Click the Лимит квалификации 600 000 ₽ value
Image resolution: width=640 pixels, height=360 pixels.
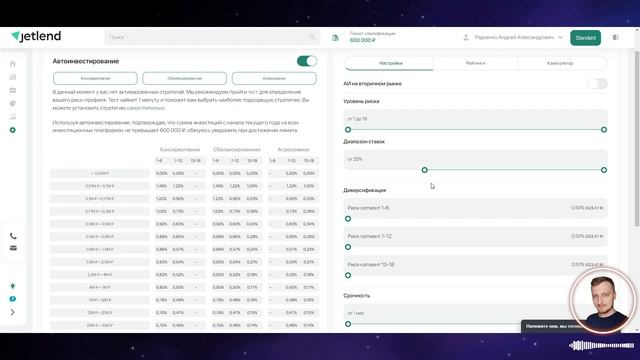362,40
